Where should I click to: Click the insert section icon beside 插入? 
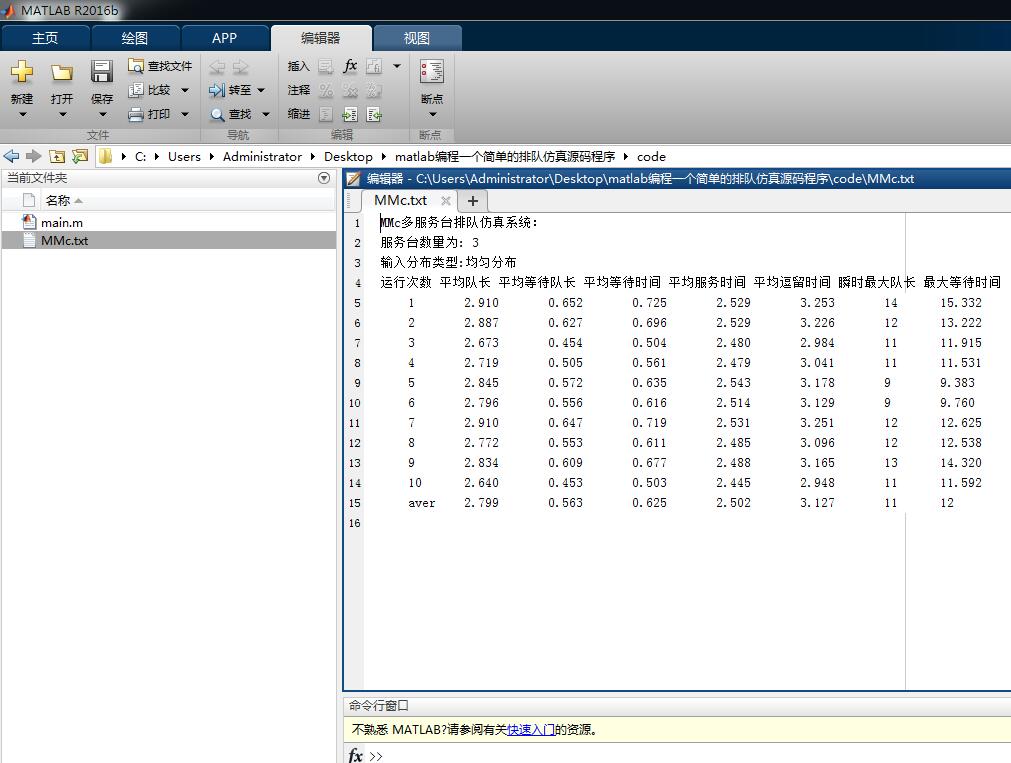click(326, 66)
